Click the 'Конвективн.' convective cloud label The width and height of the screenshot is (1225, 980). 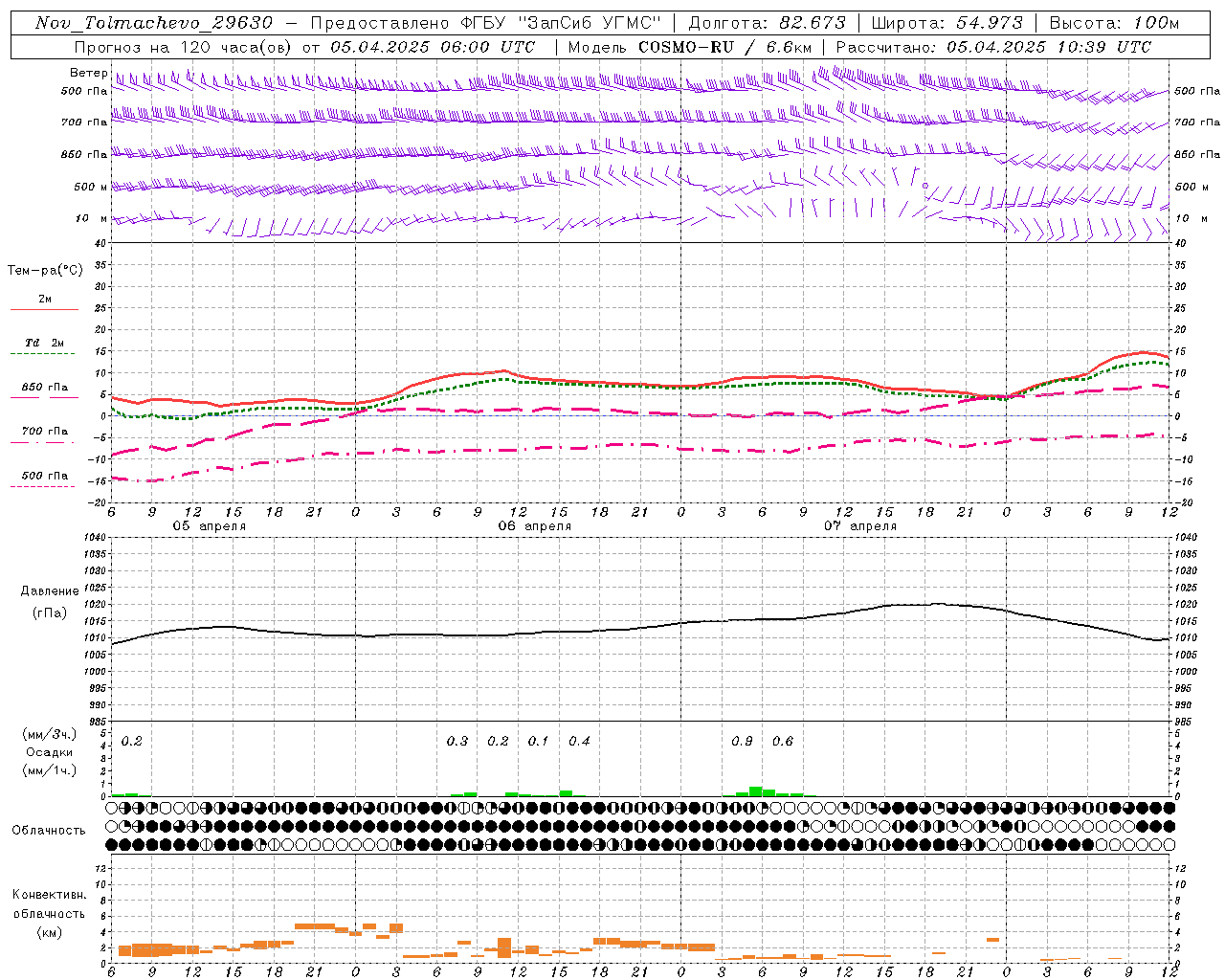click(49, 895)
